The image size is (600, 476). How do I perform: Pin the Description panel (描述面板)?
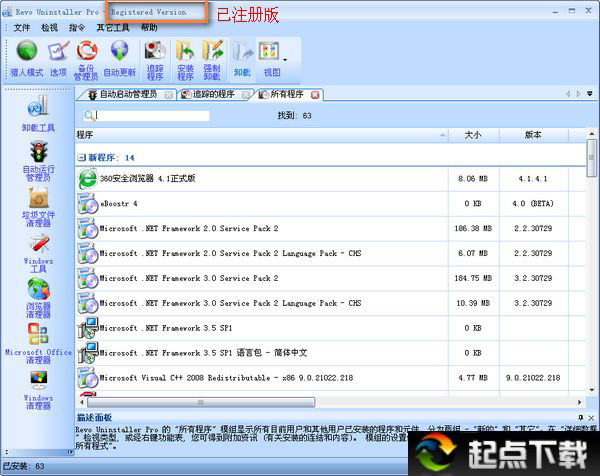[581, 417]
